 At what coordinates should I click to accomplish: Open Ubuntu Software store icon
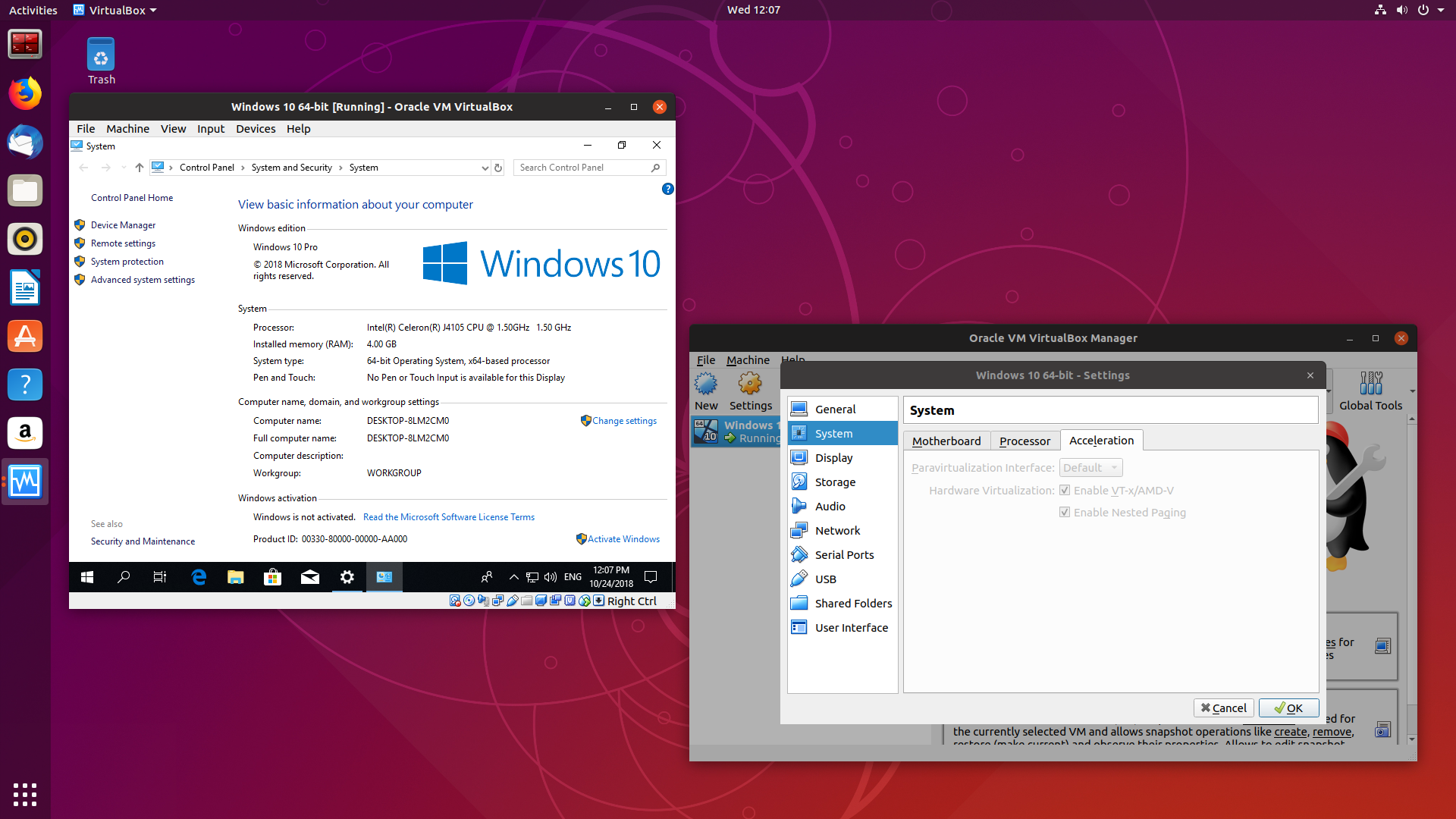(25, 336)
